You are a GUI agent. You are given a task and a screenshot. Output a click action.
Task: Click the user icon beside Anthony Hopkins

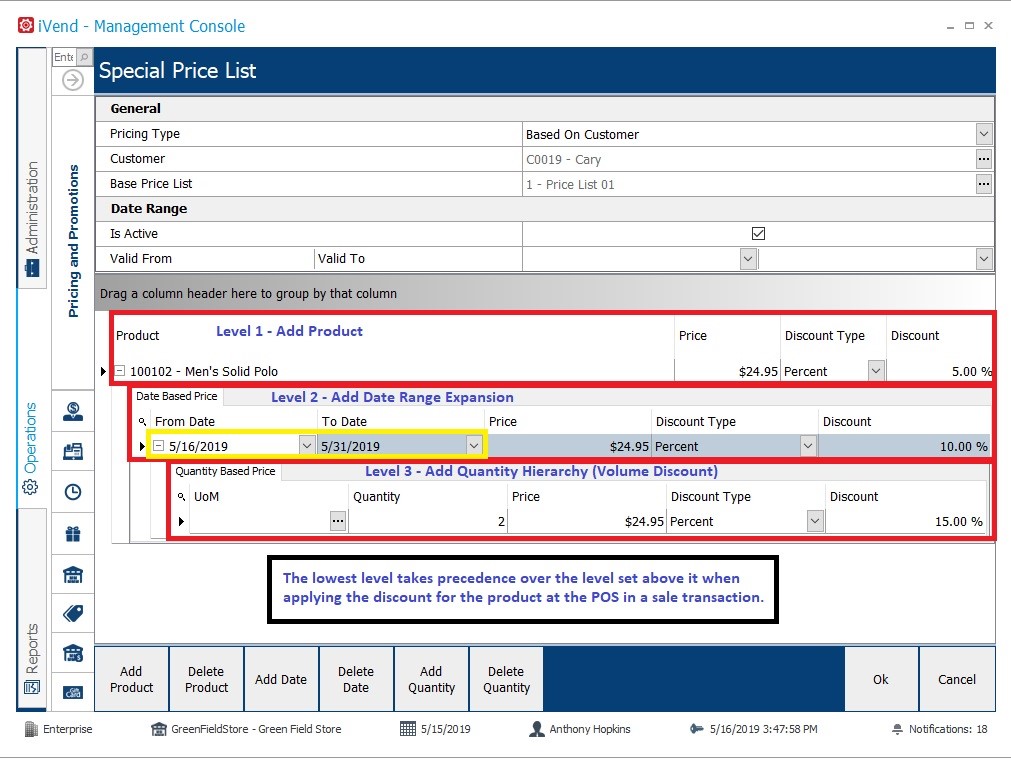coord(536,729)
